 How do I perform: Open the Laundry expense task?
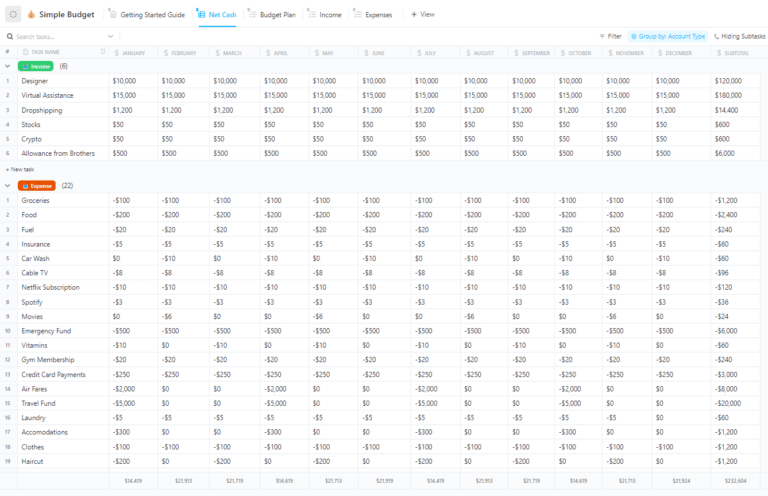[33, 418]
